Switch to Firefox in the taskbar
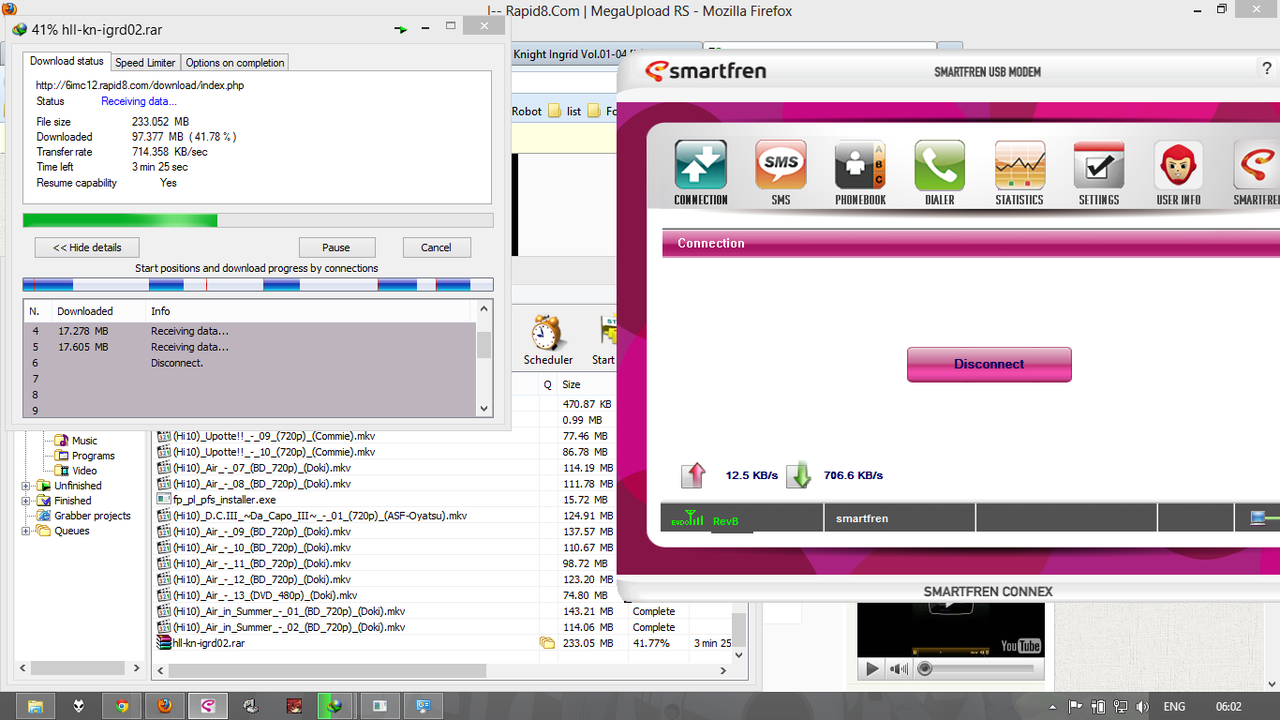1280x720 pixels. click(164, 706)
